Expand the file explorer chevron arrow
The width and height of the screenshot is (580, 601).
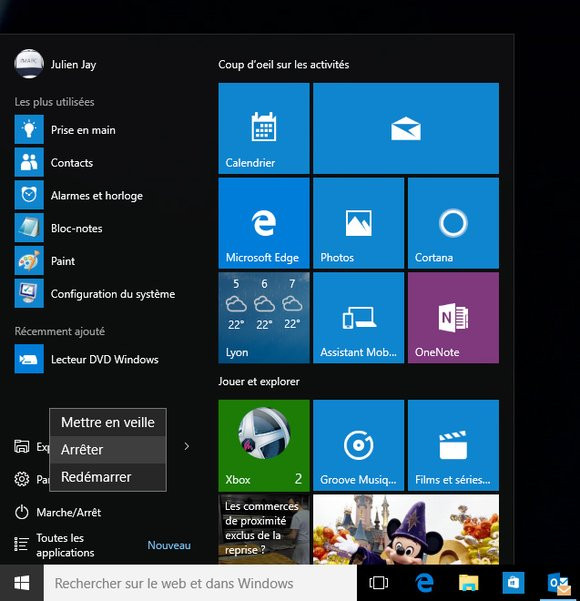pos(187,447)
